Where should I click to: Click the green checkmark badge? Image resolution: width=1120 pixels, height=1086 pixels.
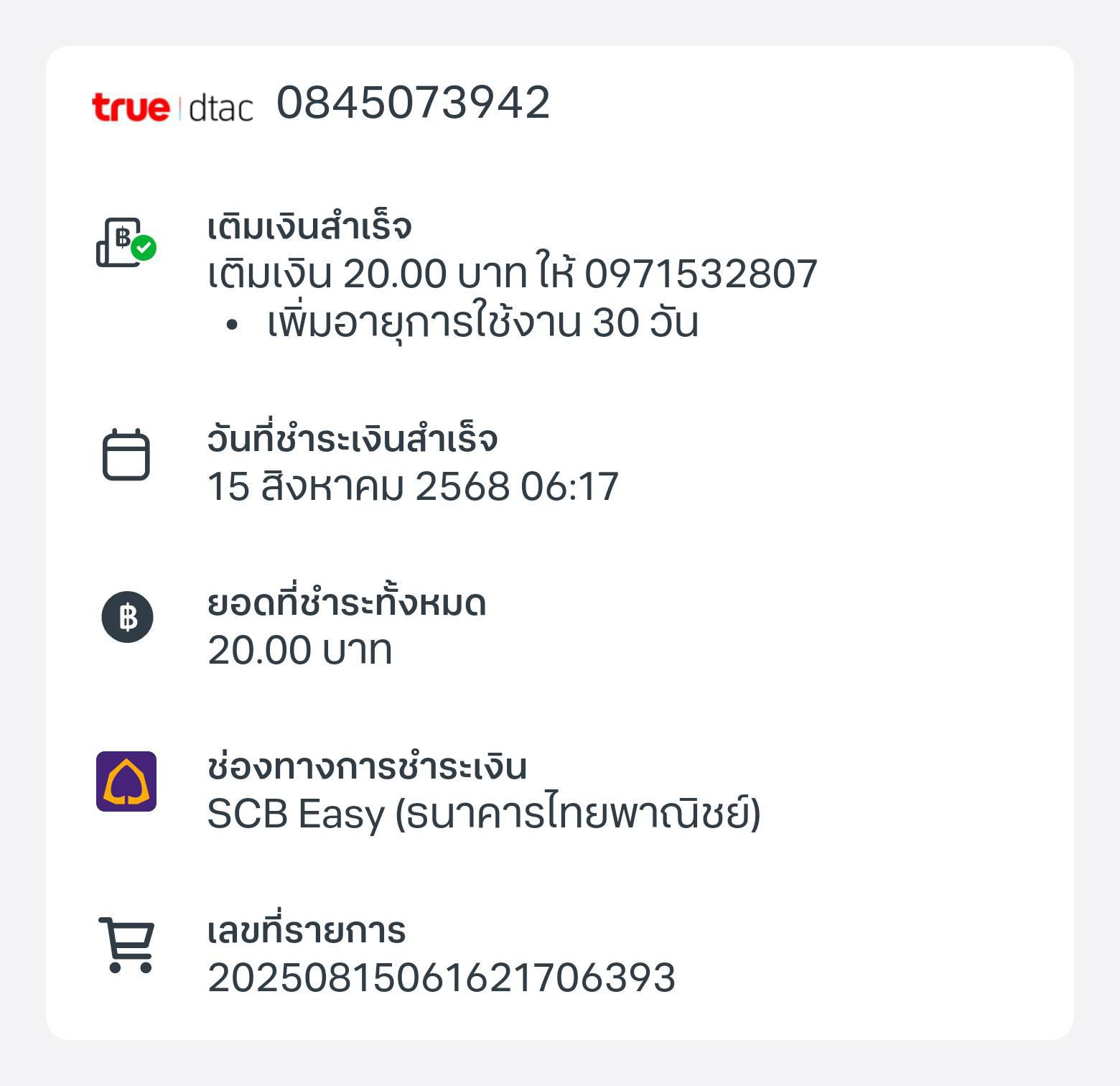(144, 248)
